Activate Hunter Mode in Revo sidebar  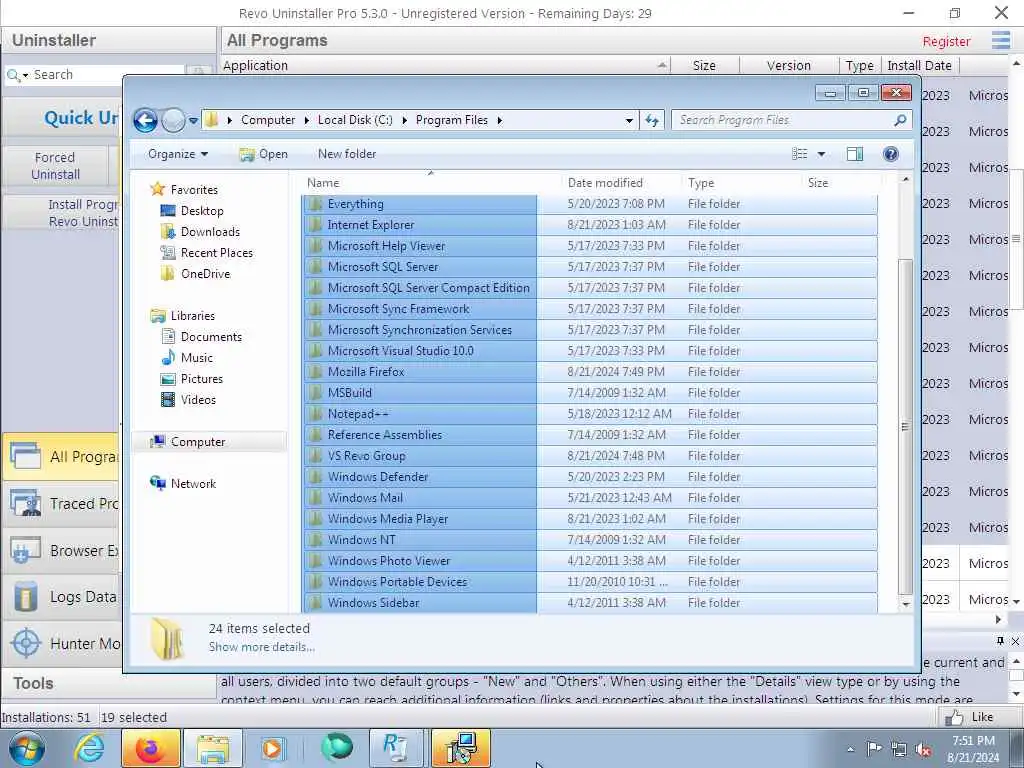tap(63, 644)
